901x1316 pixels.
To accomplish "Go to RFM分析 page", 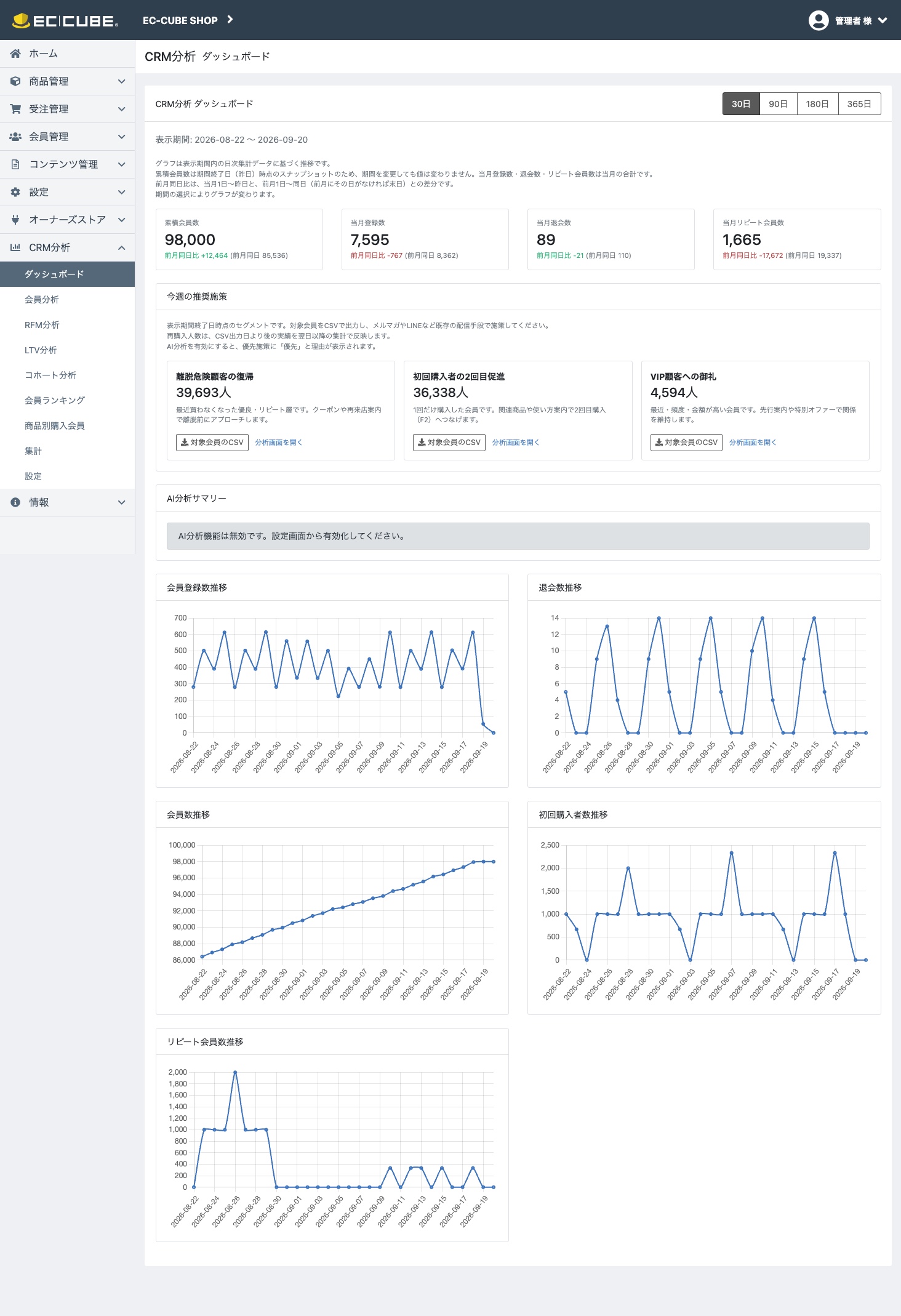I will click(x=68, y=324).
